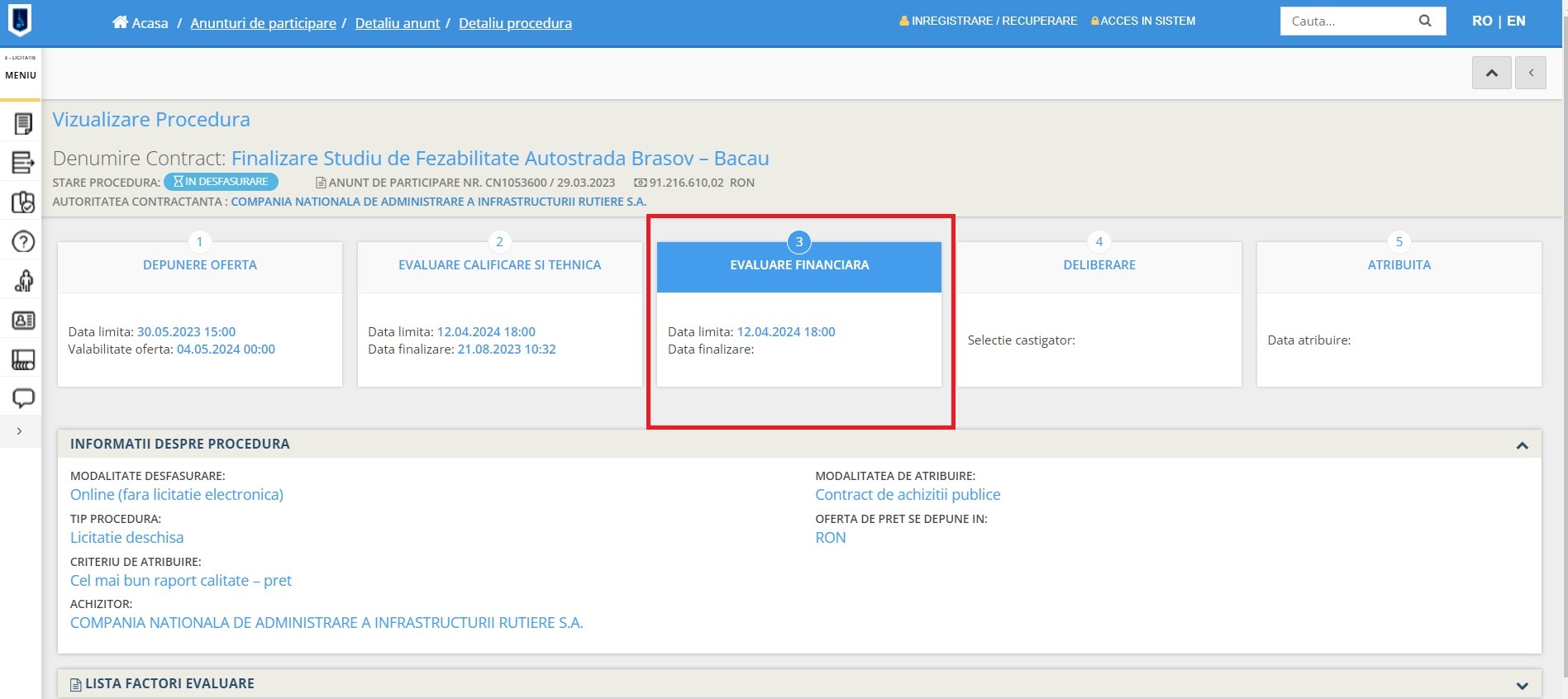Switch language to EN
The width and height of the screenshot is (1568, 699).
(1516, 21)
